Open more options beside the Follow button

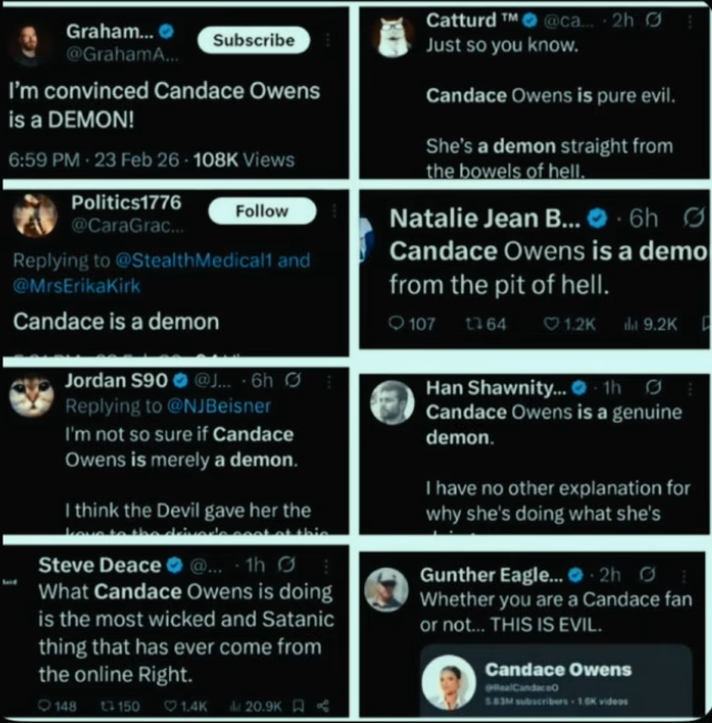tap(334, 211)
